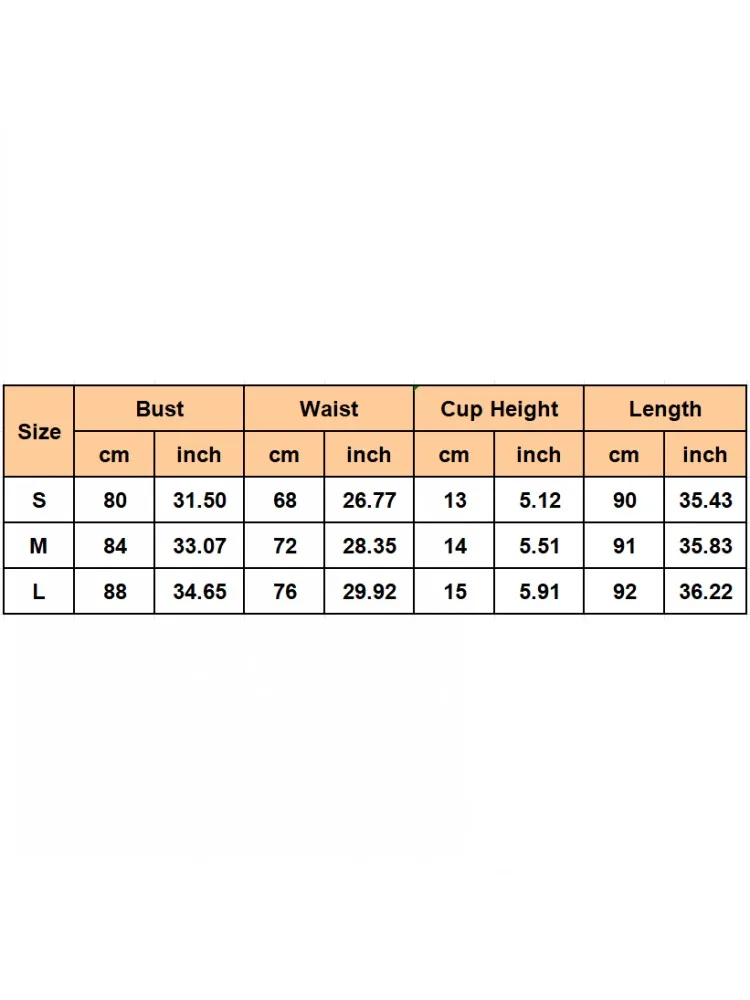This screenshot has width=750, height=1000.
Task: Click the 29.92 waist inch cell
Action: (x=369, y=591)
